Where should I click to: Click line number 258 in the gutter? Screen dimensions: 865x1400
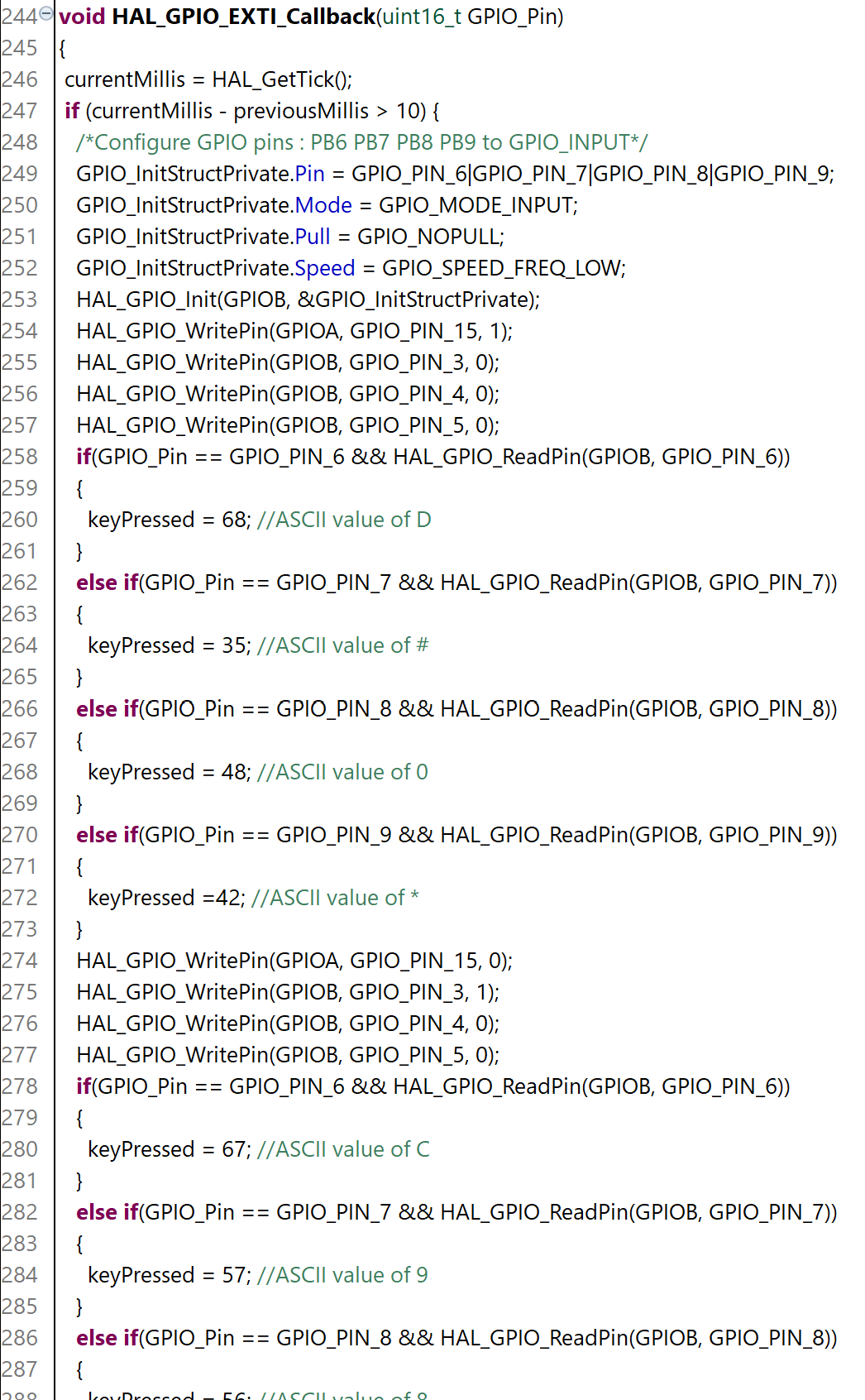point(20,457)
